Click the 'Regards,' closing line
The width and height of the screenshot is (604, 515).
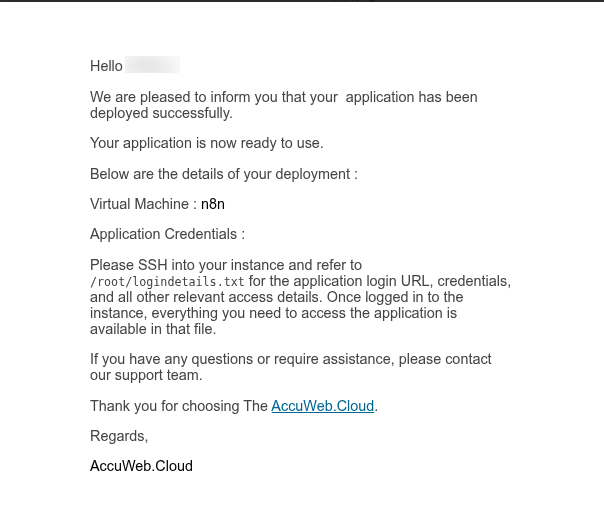(119, 436)
